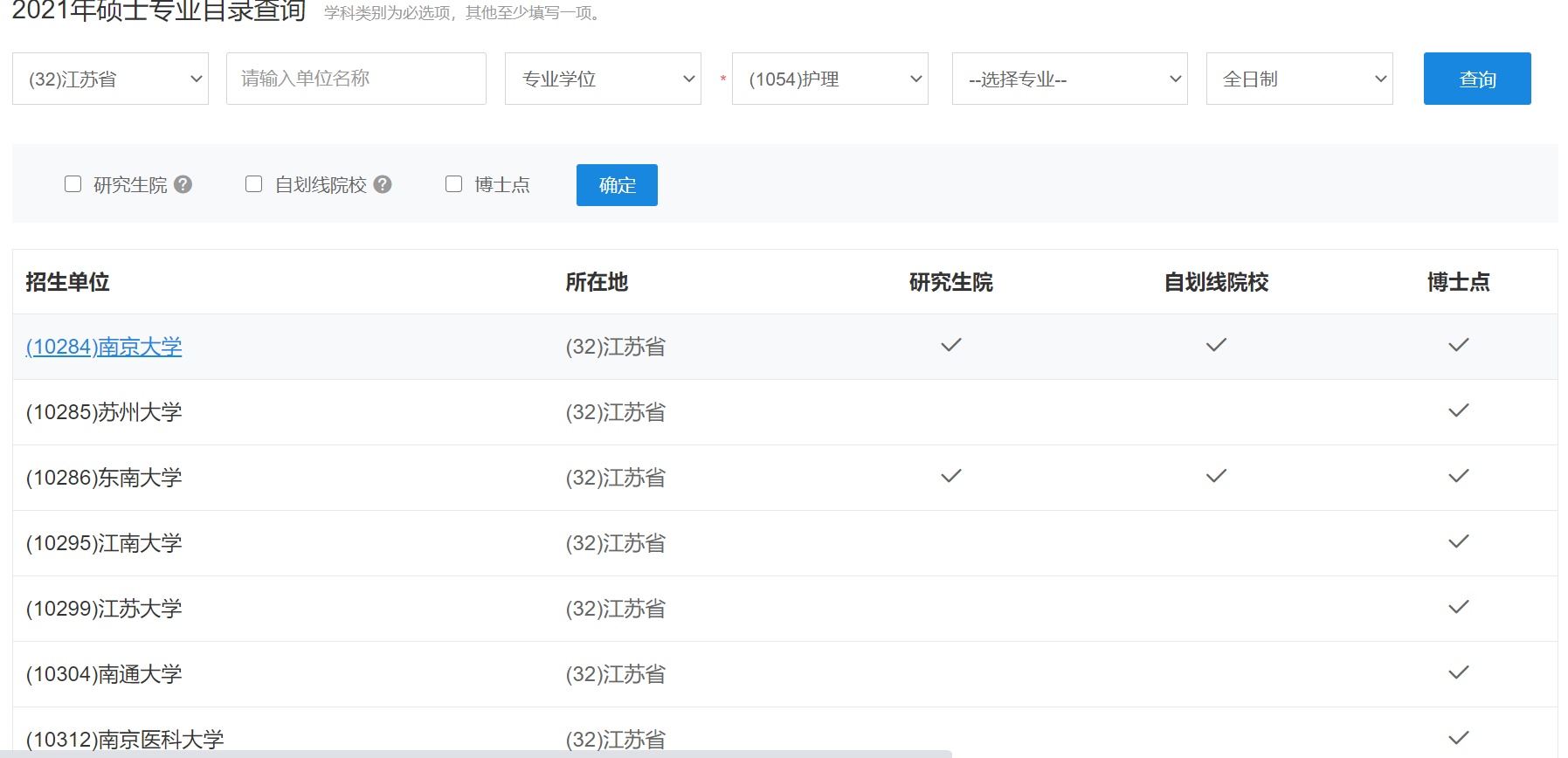1568x758 pixels.
Task: Check the 博士点 filter box
Action: [454, 184]
